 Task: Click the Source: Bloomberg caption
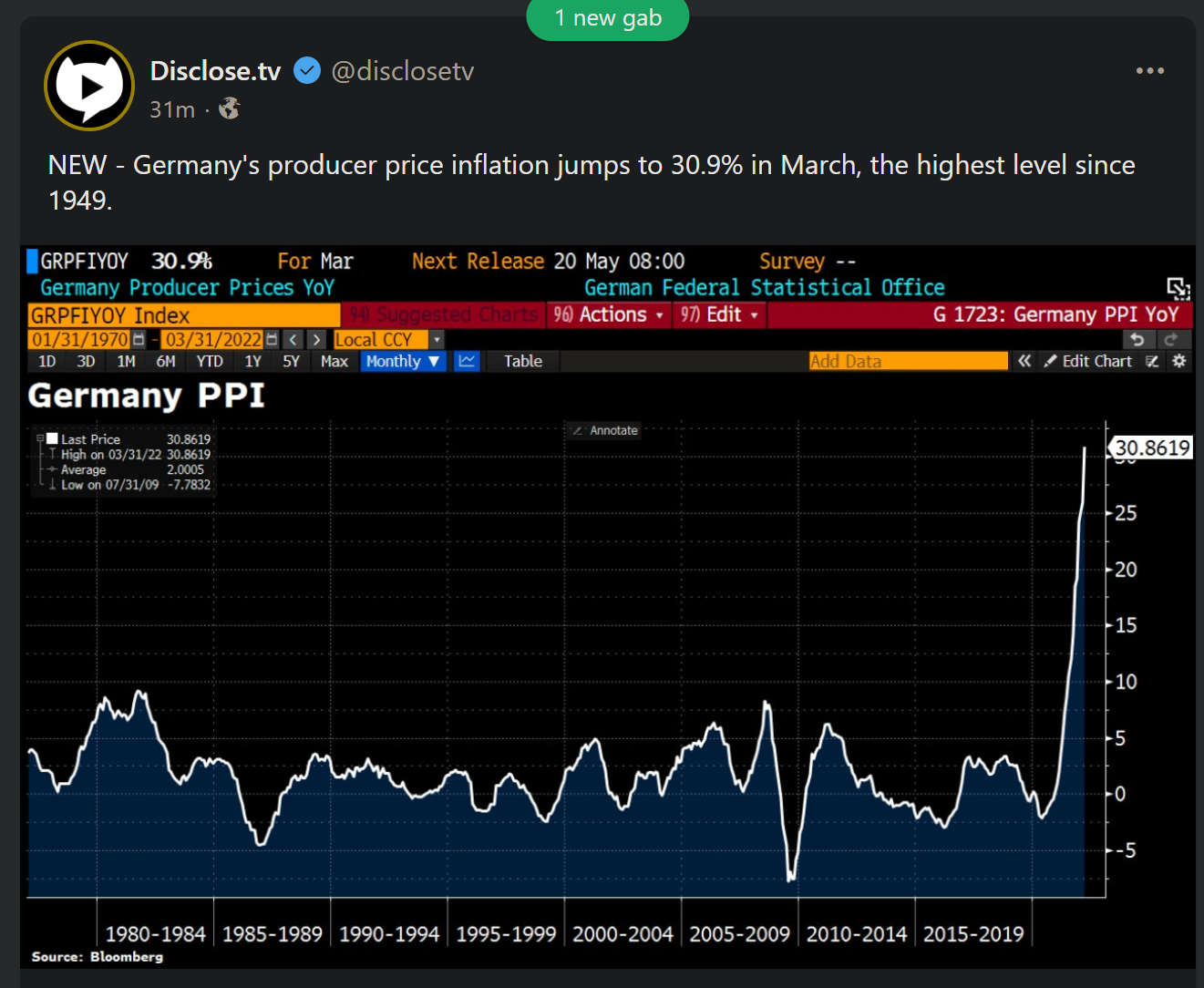pos(98,957)
